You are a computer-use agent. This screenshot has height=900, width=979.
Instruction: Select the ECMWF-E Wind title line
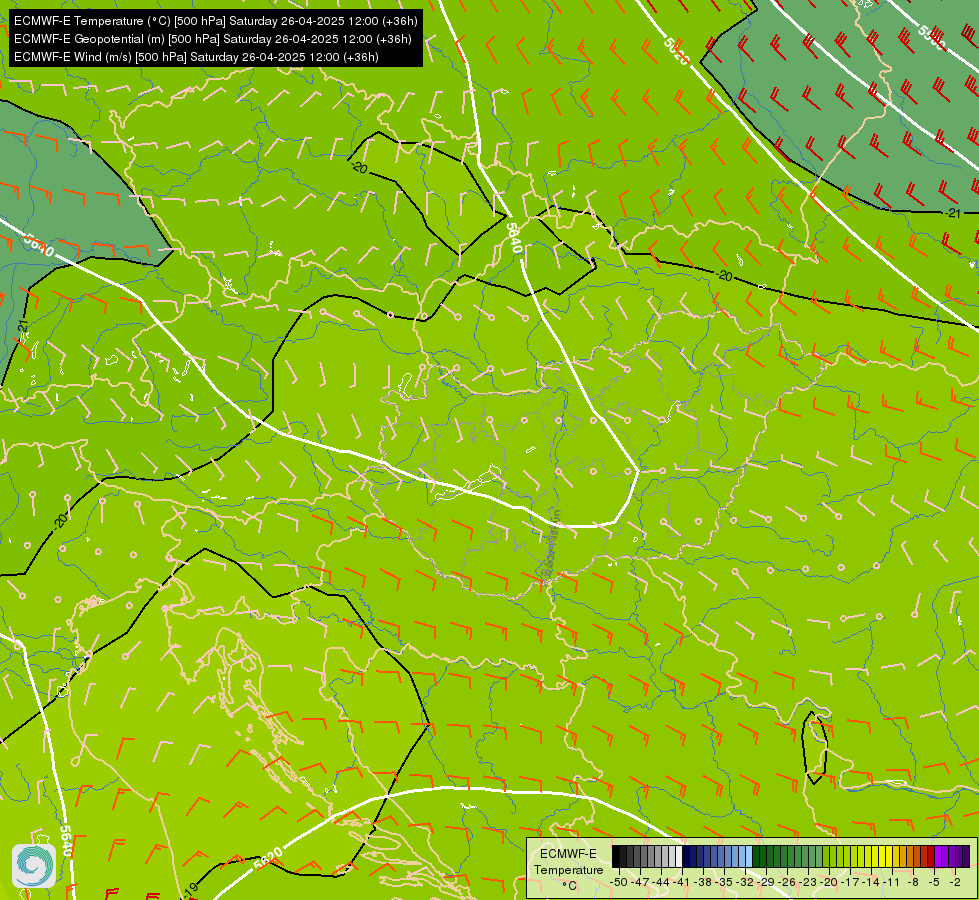(196, 57)
